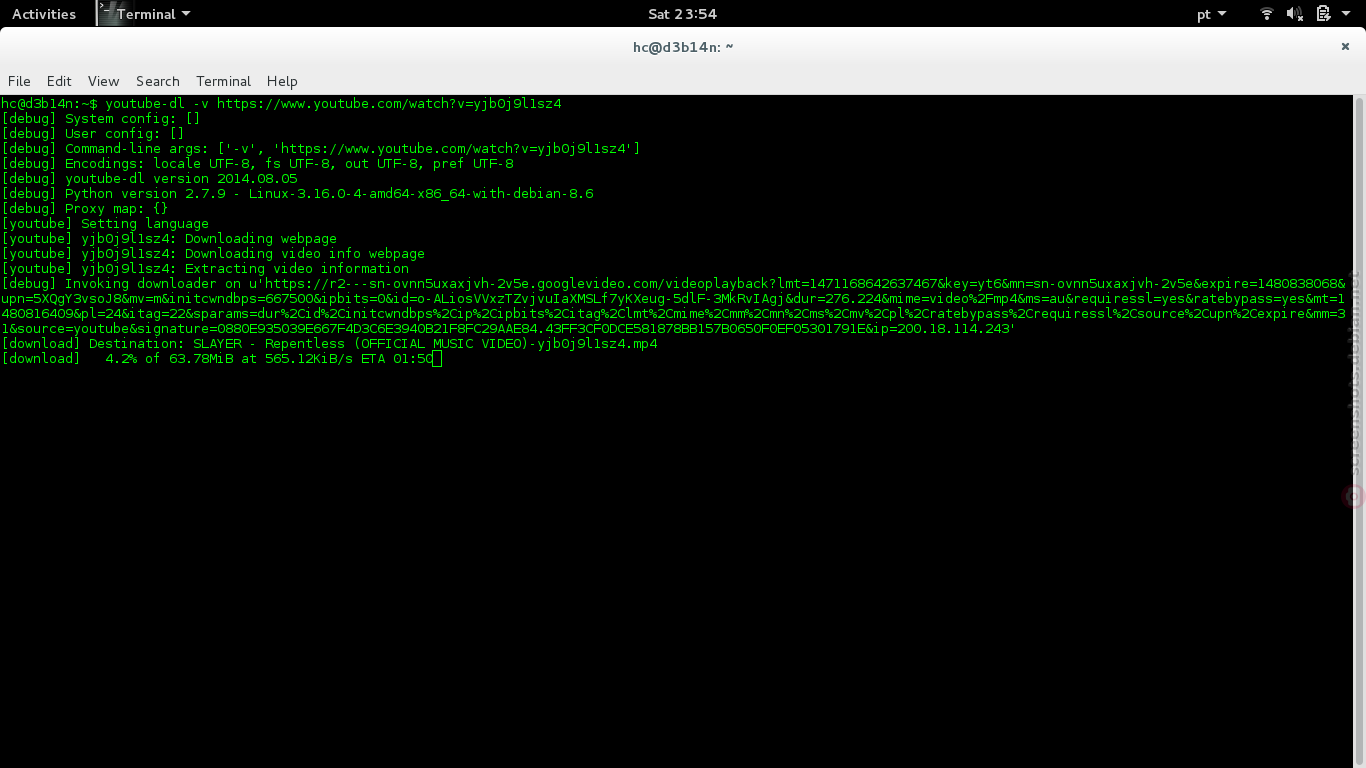Click the terminal cursor block after ETA
1366x768 pixels.
click(x=437, y=358)
